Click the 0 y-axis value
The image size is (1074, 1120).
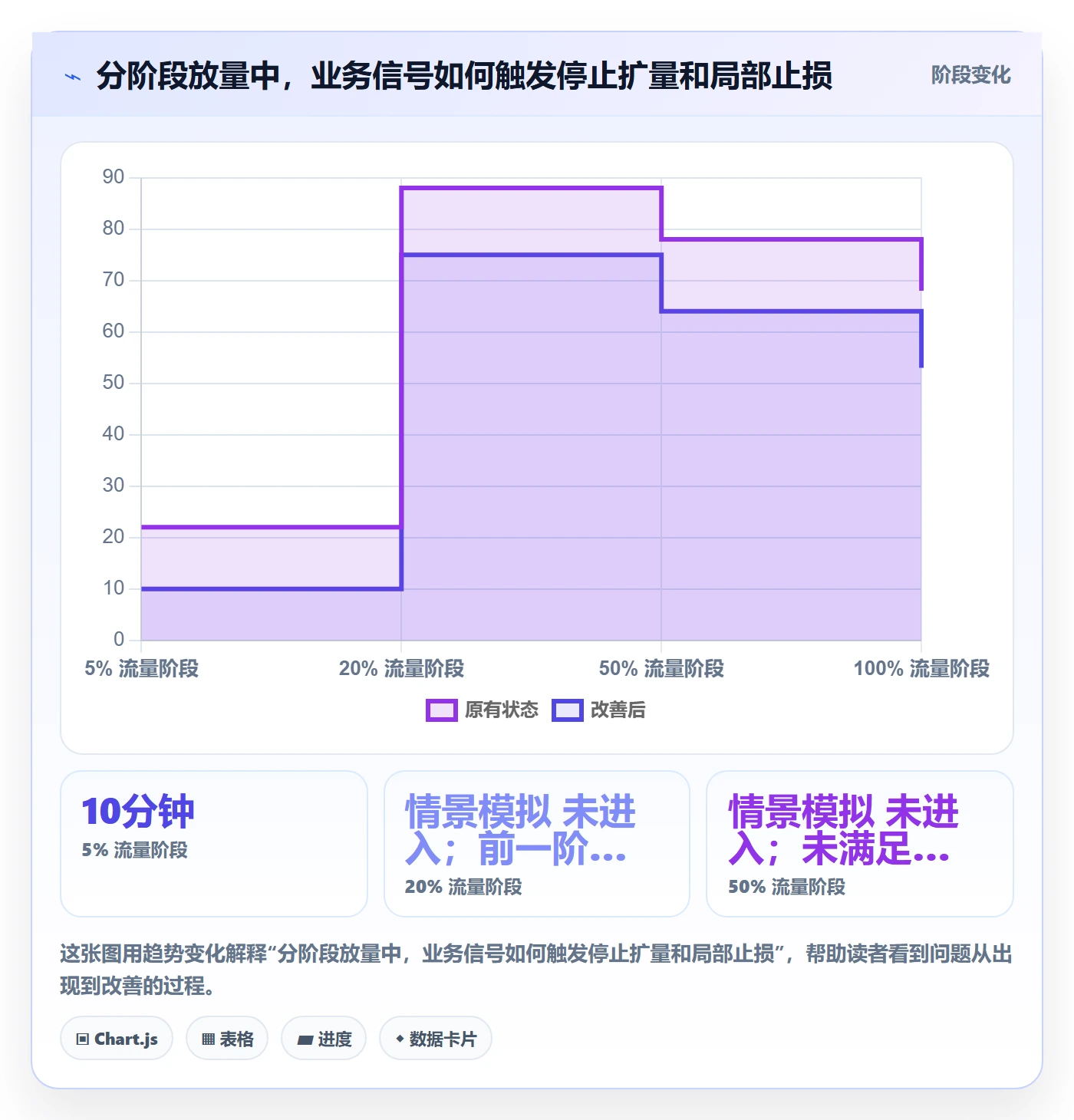[119, 640]
